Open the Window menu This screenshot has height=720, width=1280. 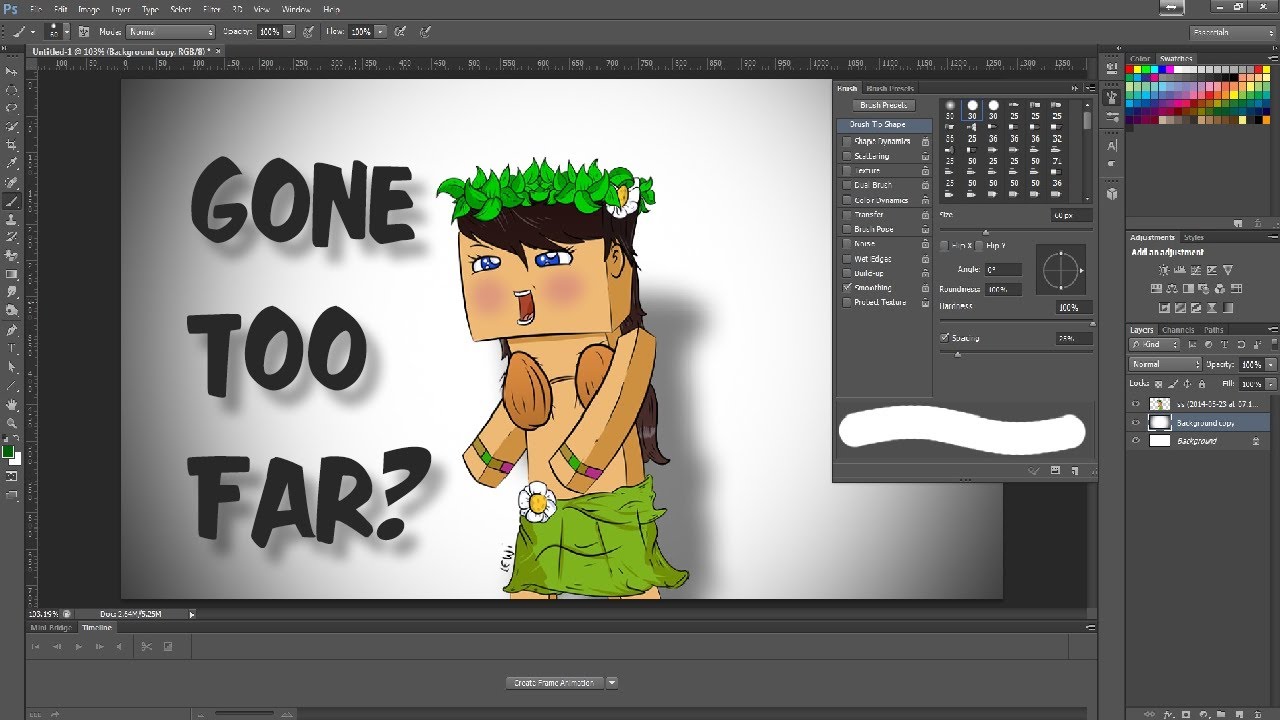[x=296, y=9]
